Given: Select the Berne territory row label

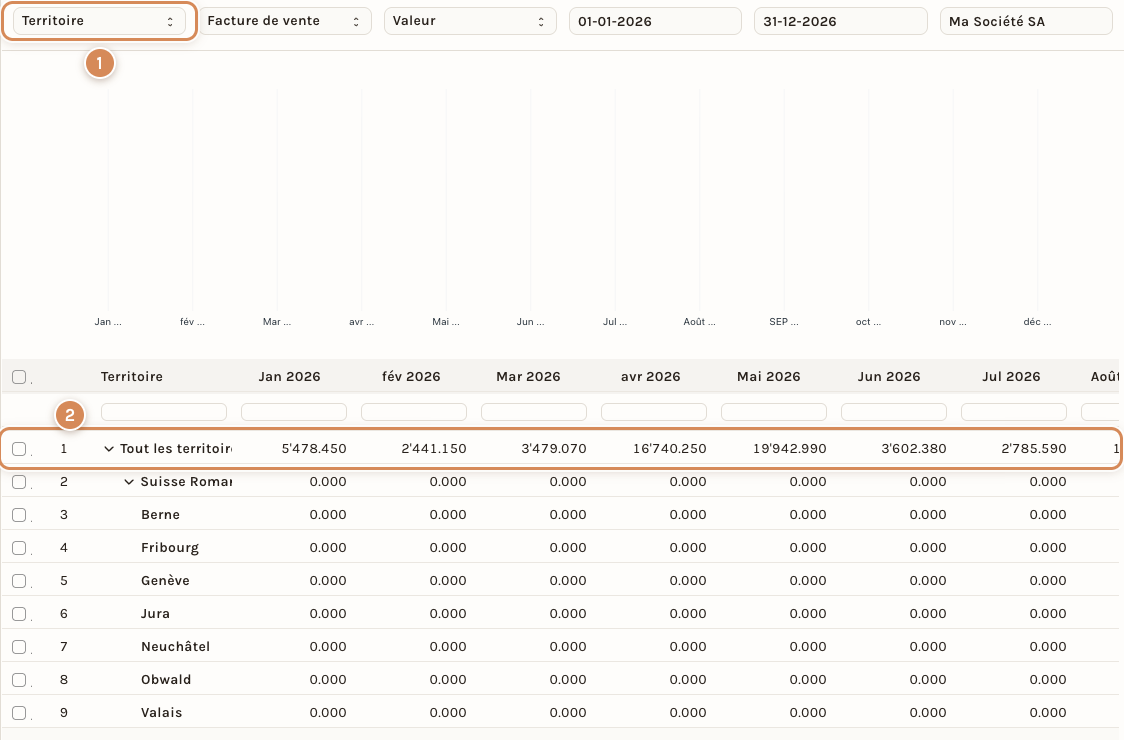Looking at the screenshot, I should (161, 515).
